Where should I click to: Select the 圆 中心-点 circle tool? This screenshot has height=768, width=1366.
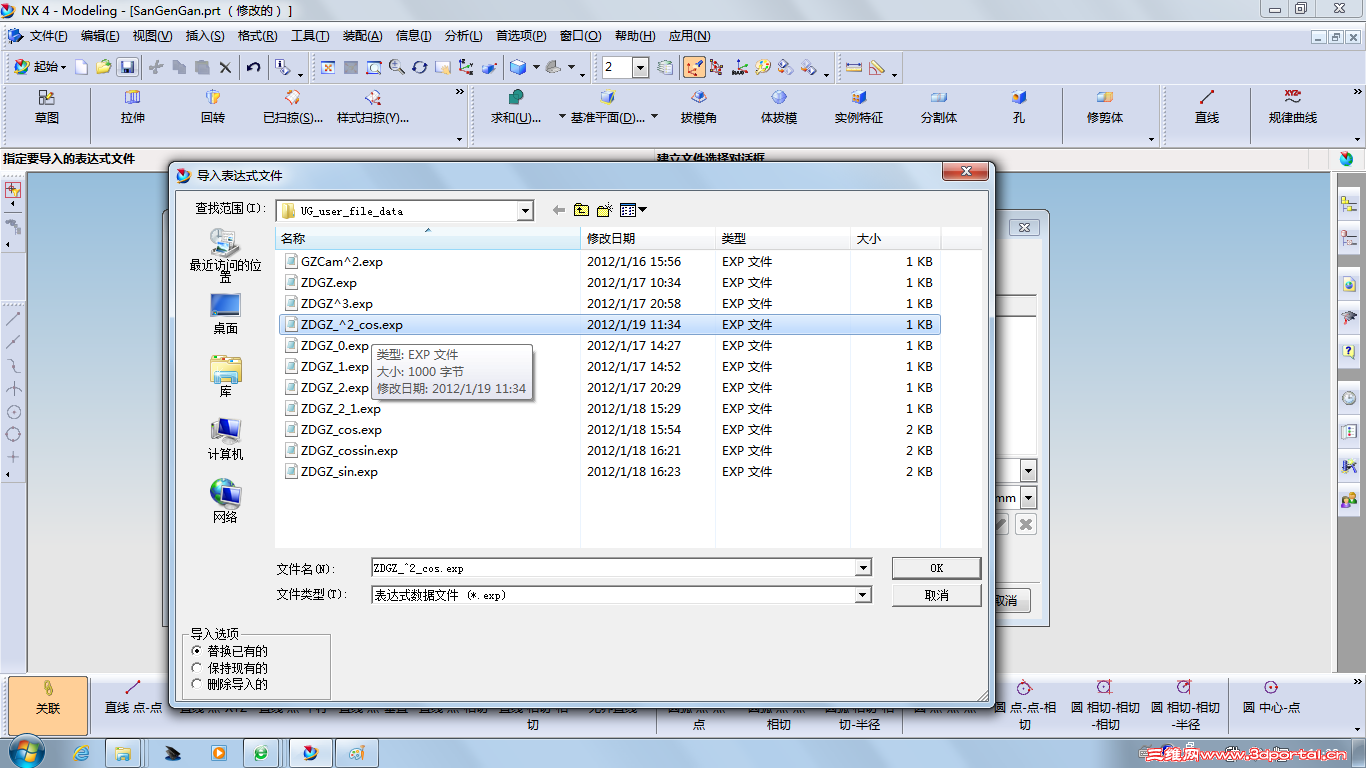tap(1272, 699)
